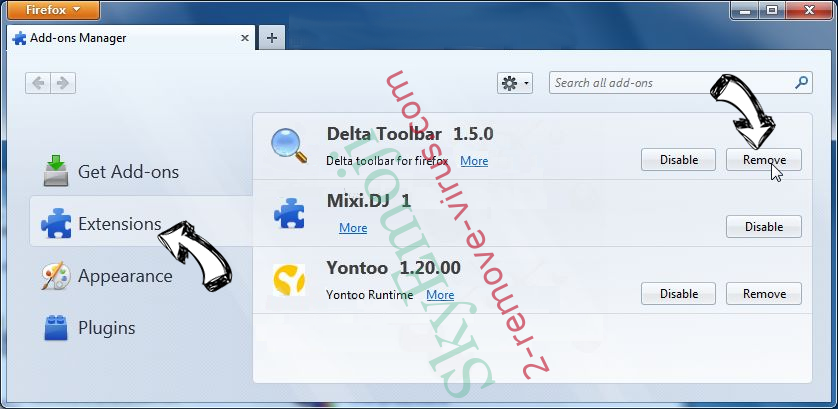
Task: Disable the Yontoo extension
Action: click(679, 294)
